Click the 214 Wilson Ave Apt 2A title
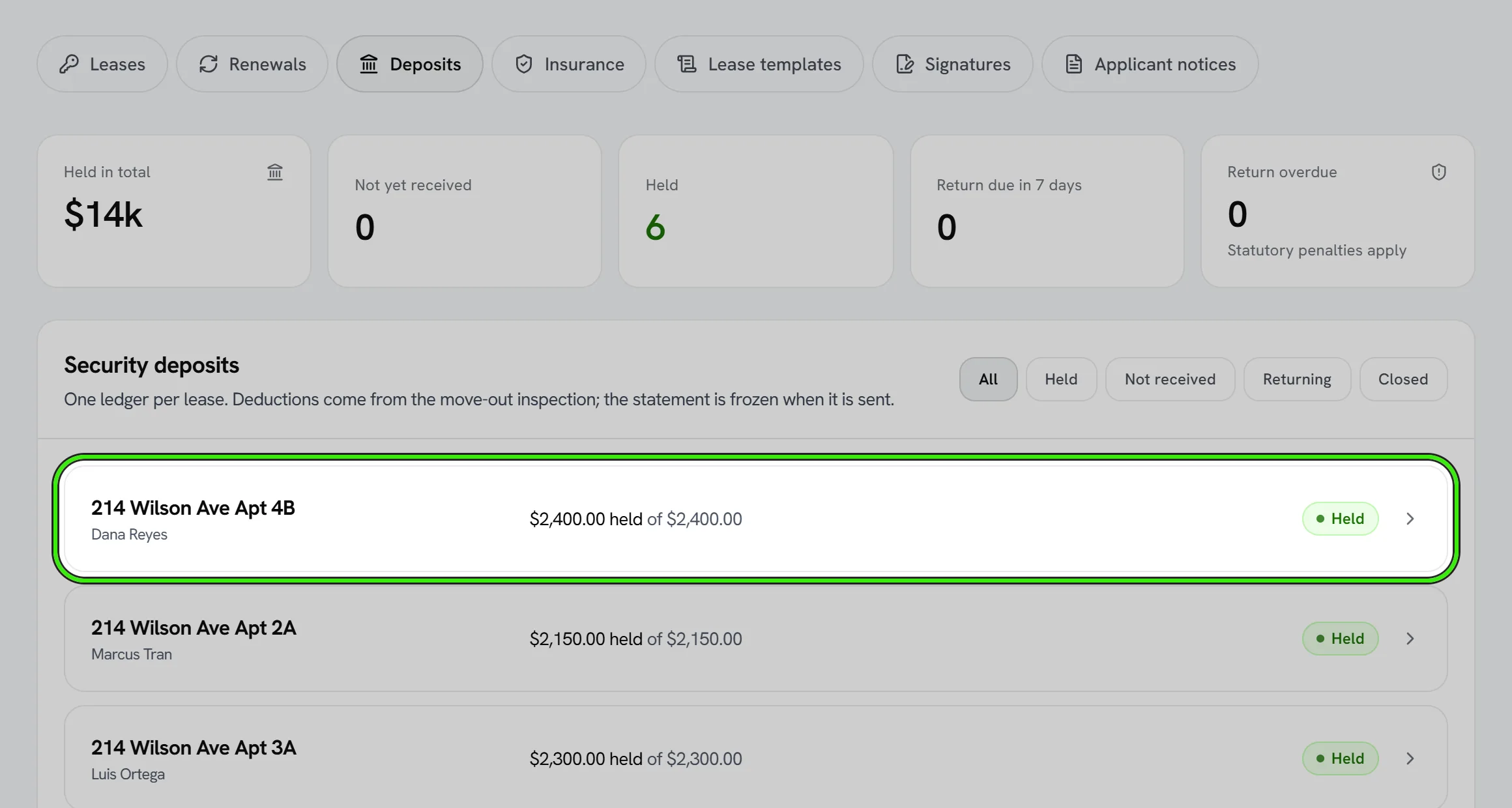The image size is (1512, 808). point(194,628)
